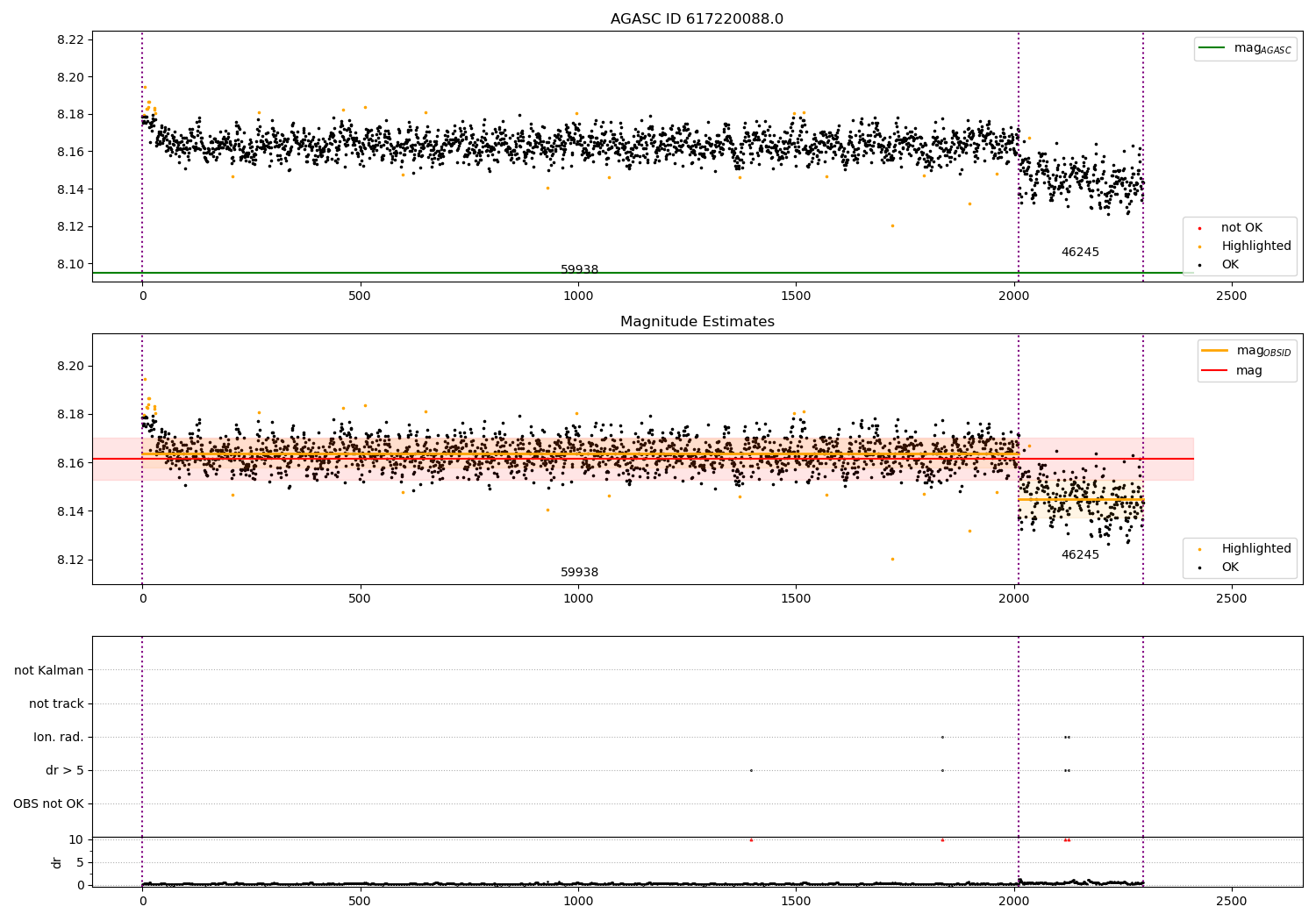Click the 59938 annotation in Magnitude Estimates plot
This screenshot has width=1316, height=921.
[579, 573]
